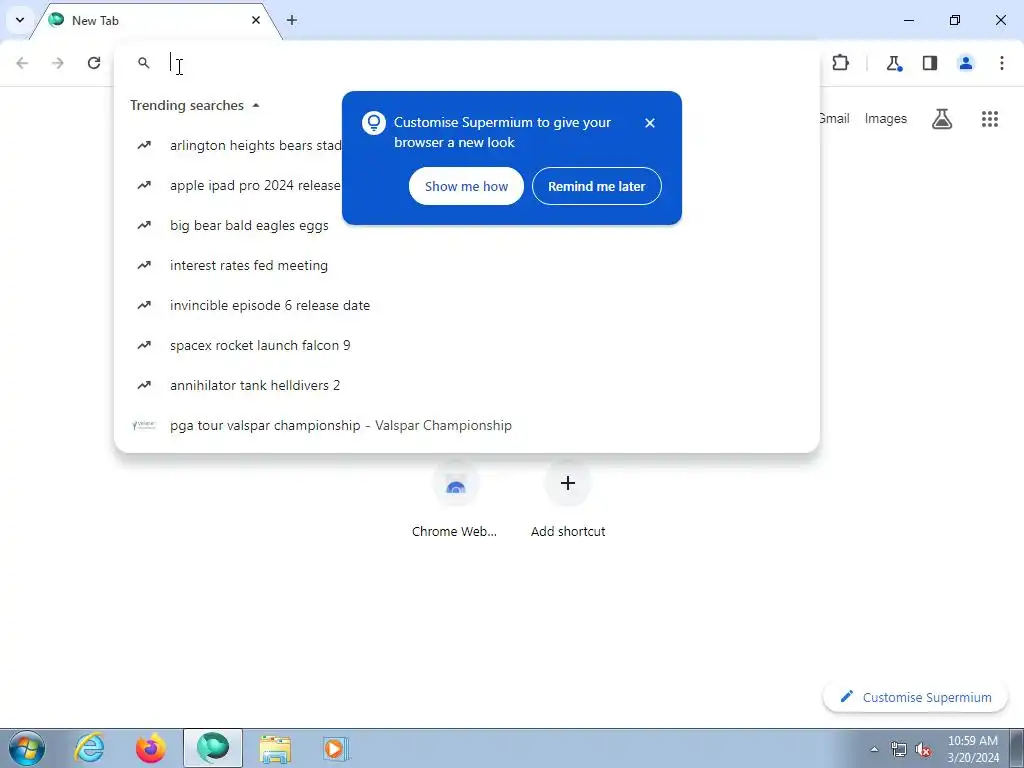
Task: Click the Customise Supermium button
Action: [x=916, y=697]
